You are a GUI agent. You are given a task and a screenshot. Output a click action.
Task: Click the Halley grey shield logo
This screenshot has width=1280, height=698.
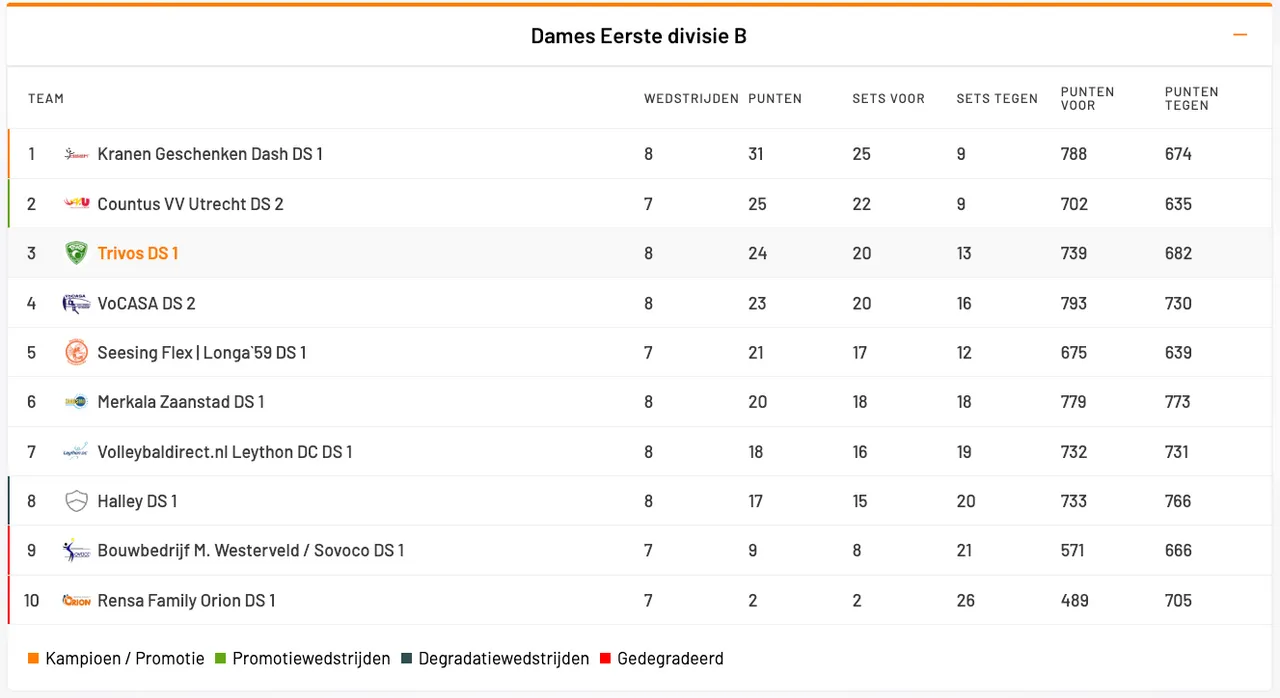coord(76,501)
